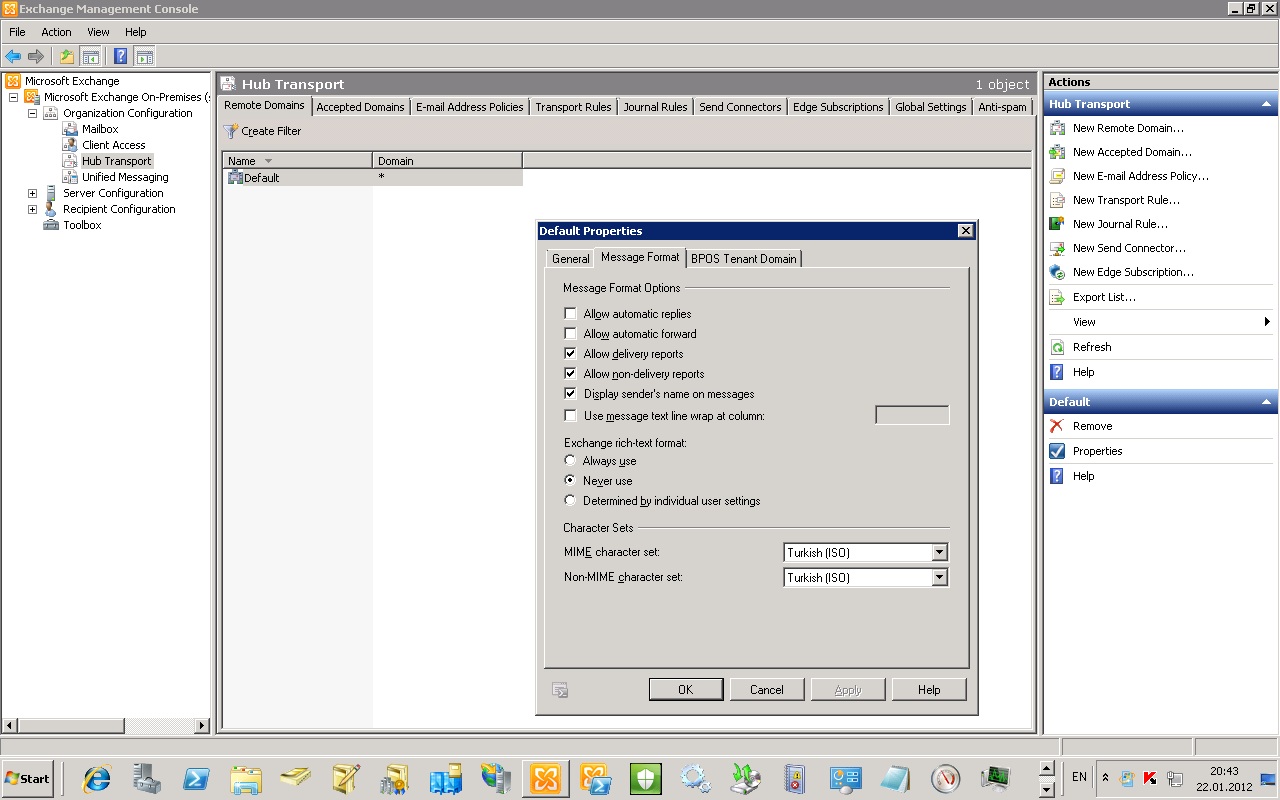Uncheck Display sender's name on messages

570,394
